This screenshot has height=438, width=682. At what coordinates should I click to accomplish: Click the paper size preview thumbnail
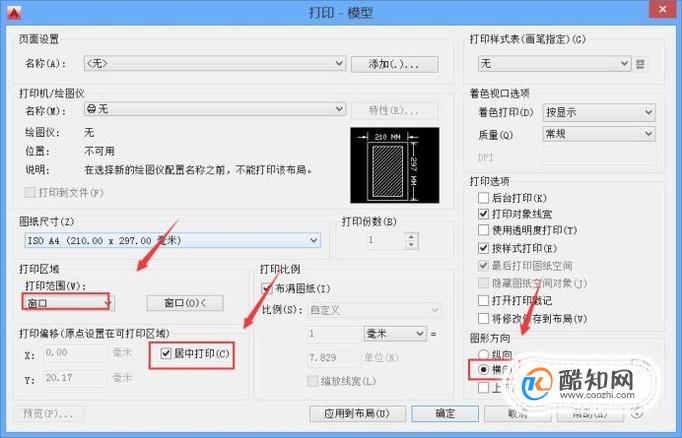pyautogui.click(x=394, y=165)
